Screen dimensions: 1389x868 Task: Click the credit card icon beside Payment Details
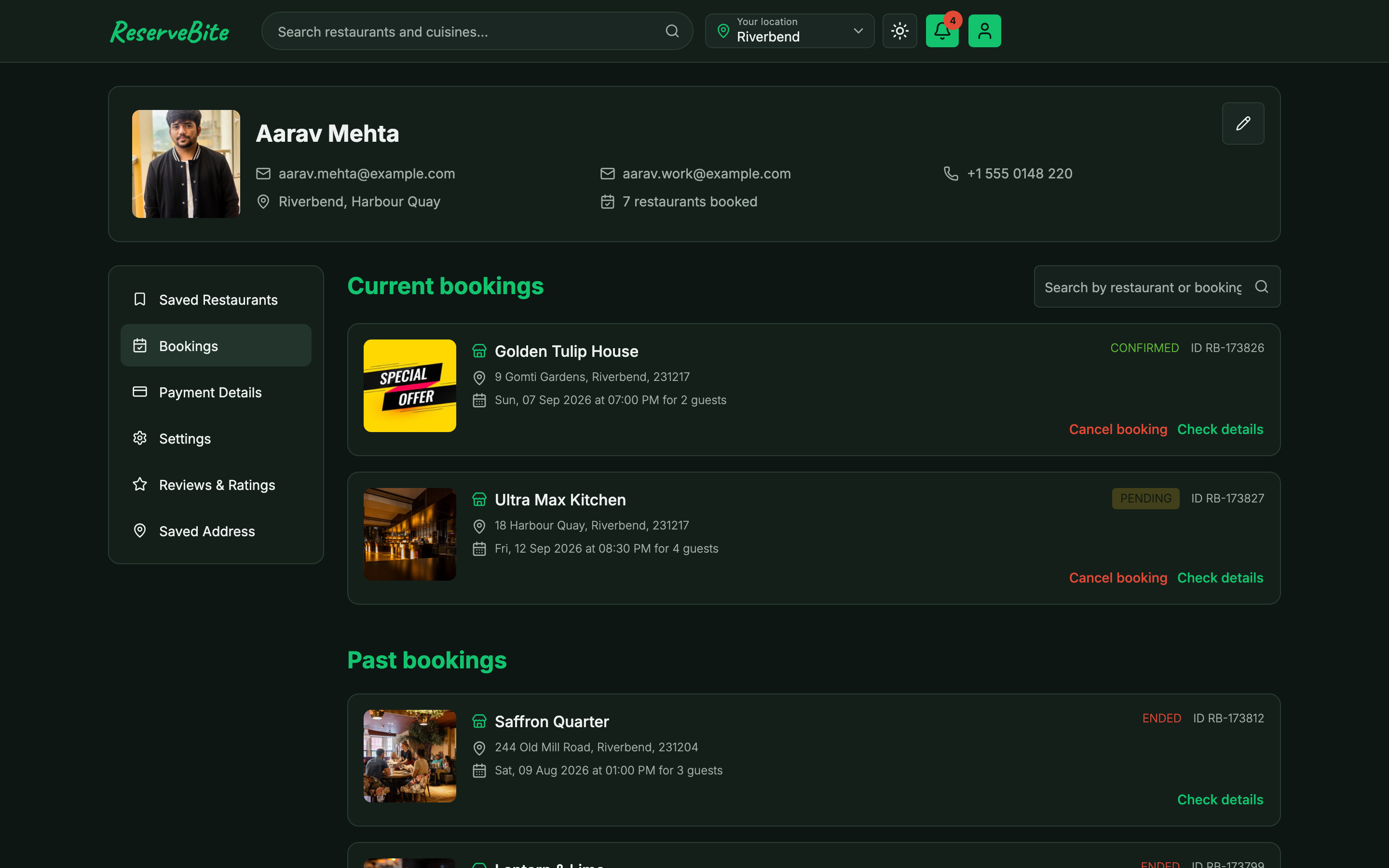click(x=139, y=392)
